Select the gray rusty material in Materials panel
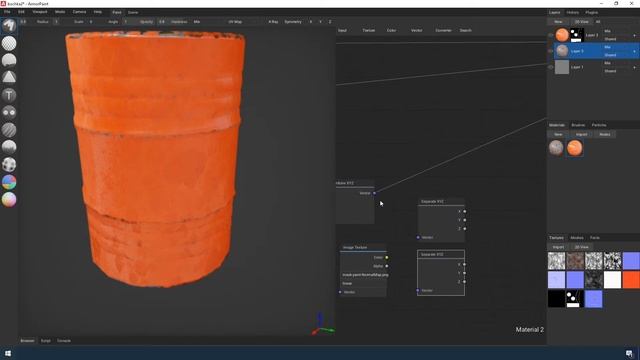The image size is (640, 360). pyautogui.click(x=556, y=148)
